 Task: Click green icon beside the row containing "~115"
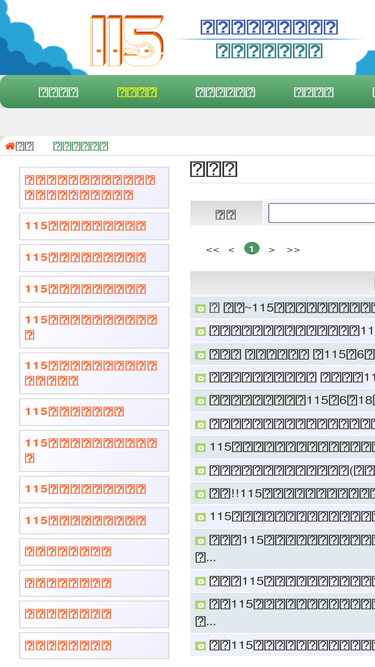point(200,308)
